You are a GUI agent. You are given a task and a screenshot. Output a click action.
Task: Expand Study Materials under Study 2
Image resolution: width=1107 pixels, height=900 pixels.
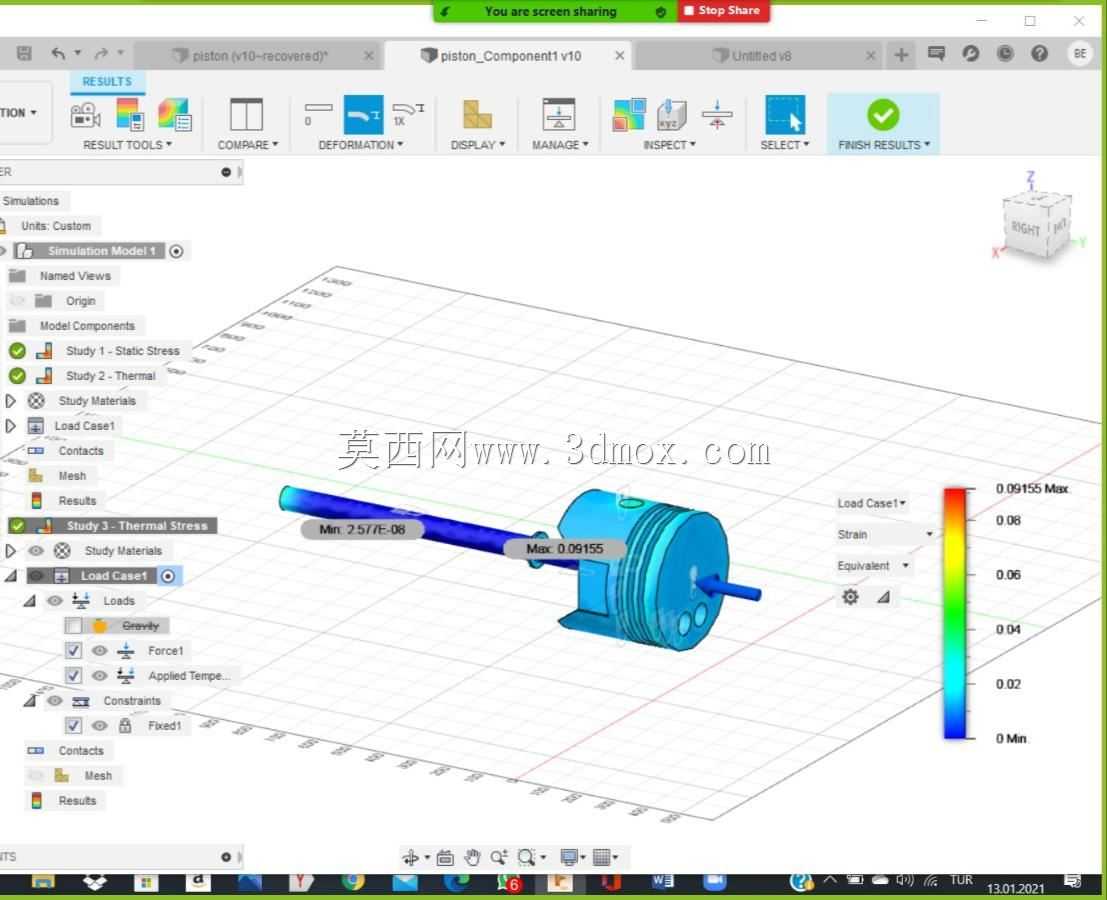[x=11, y=401]
